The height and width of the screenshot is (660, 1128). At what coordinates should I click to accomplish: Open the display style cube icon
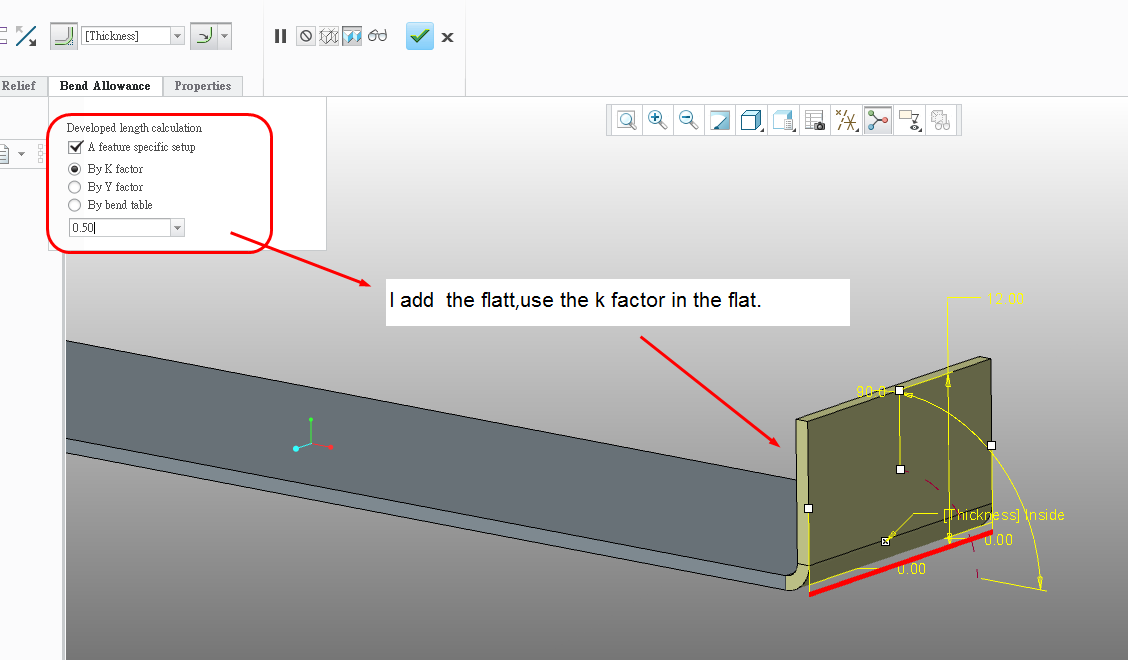pyautogui.click(x=751, y=120)
